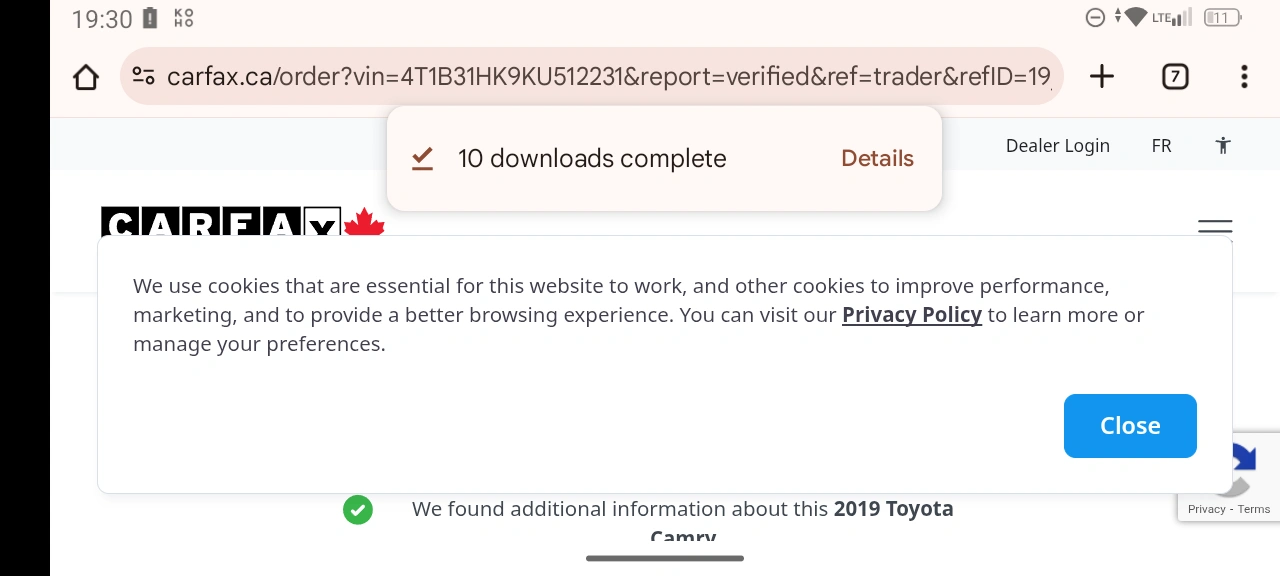Tap the downloads complete checkmark icon
This screenshot has height=576, width=1280.
(x=422, y=159)
